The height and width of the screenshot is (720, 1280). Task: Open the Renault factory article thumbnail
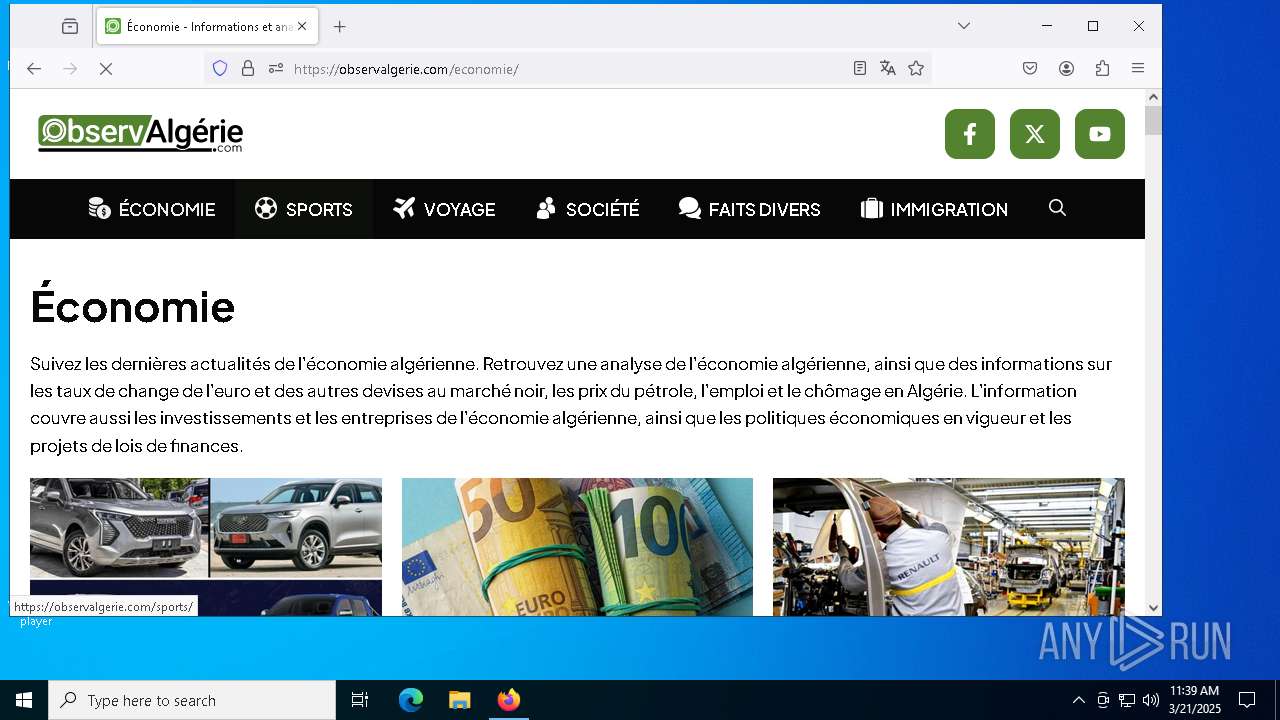point(949,547)
